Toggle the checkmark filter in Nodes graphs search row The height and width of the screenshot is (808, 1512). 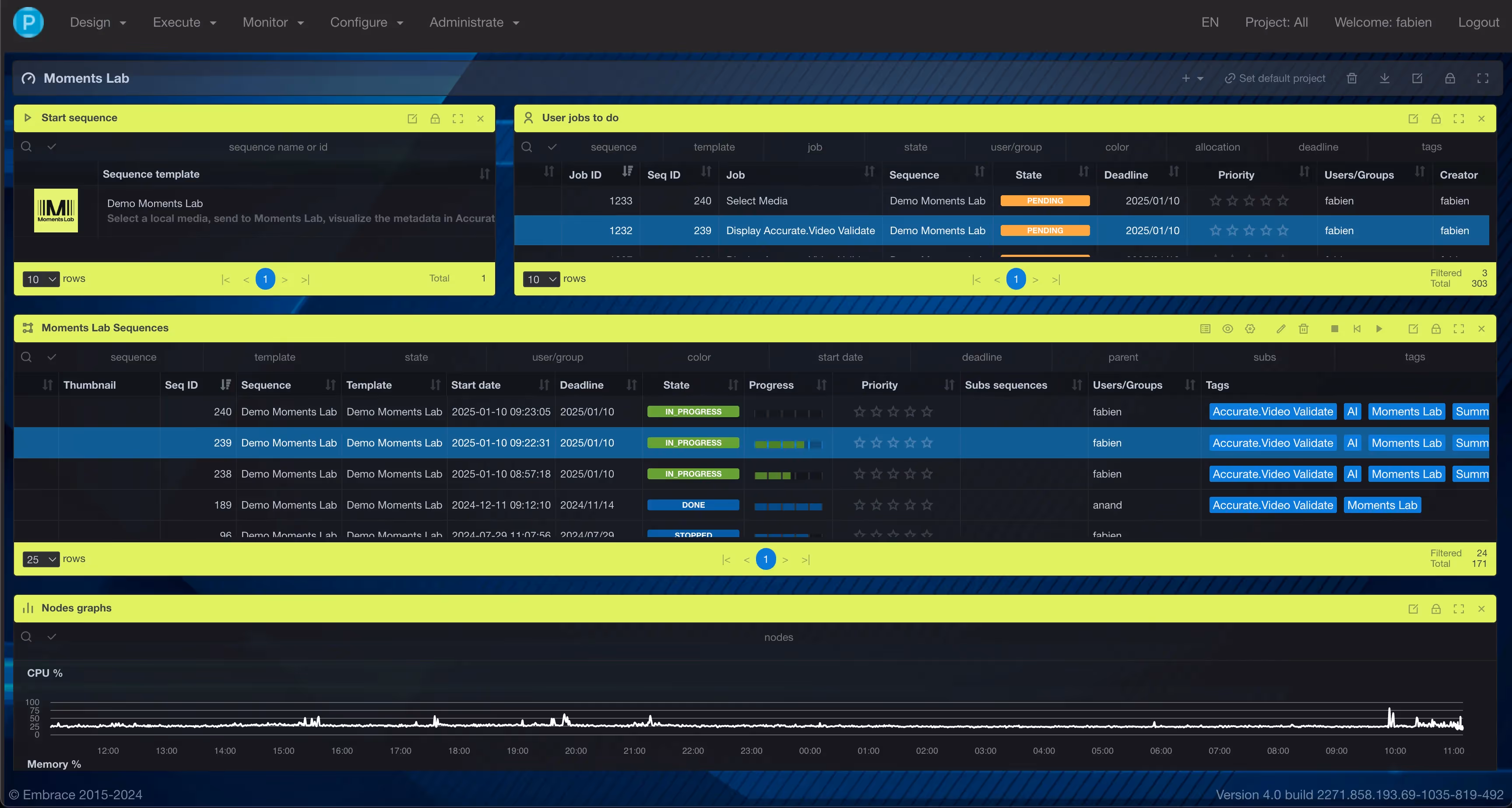(52, 637)
